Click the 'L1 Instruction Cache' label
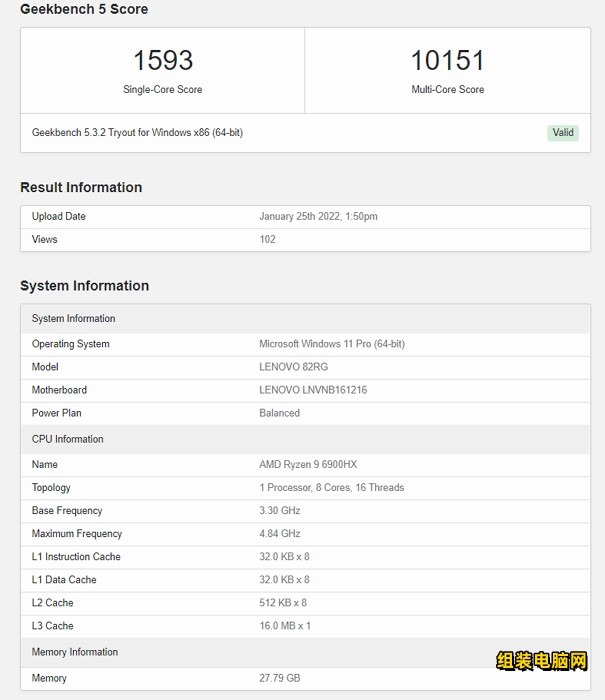 (76, 557)
